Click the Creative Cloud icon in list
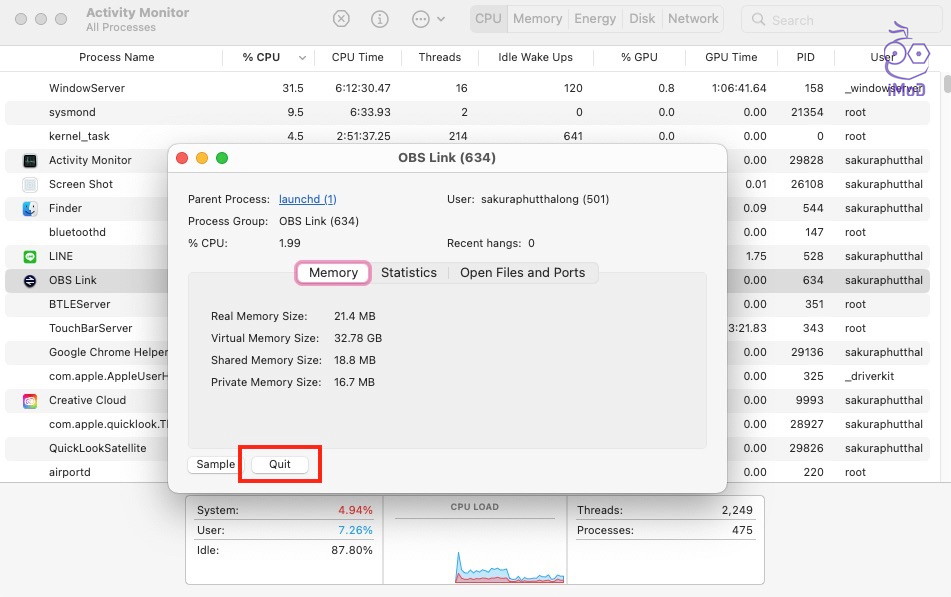 coord(30,400)
